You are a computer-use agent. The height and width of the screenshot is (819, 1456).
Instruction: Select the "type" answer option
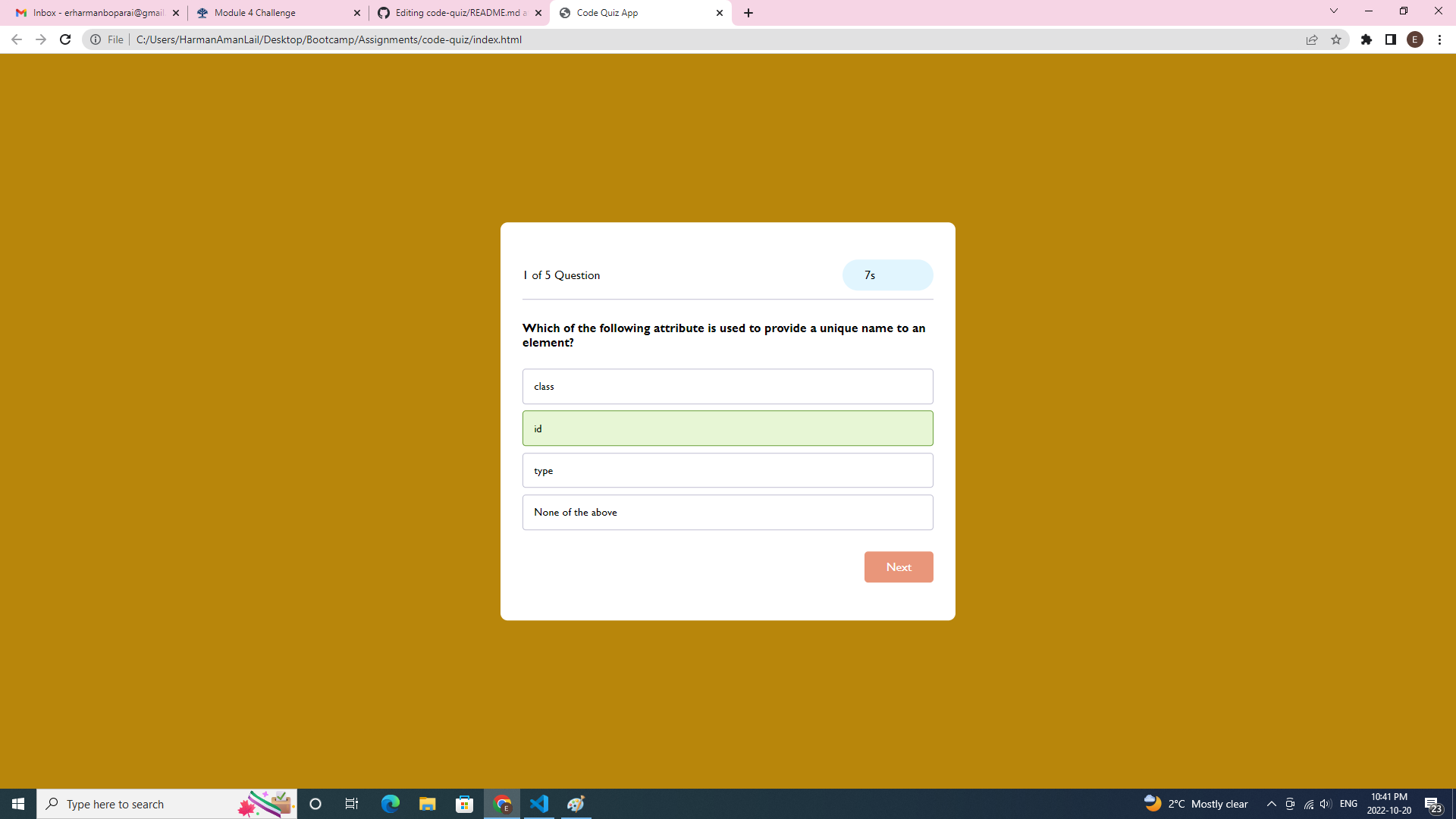[x=727, y=470]
